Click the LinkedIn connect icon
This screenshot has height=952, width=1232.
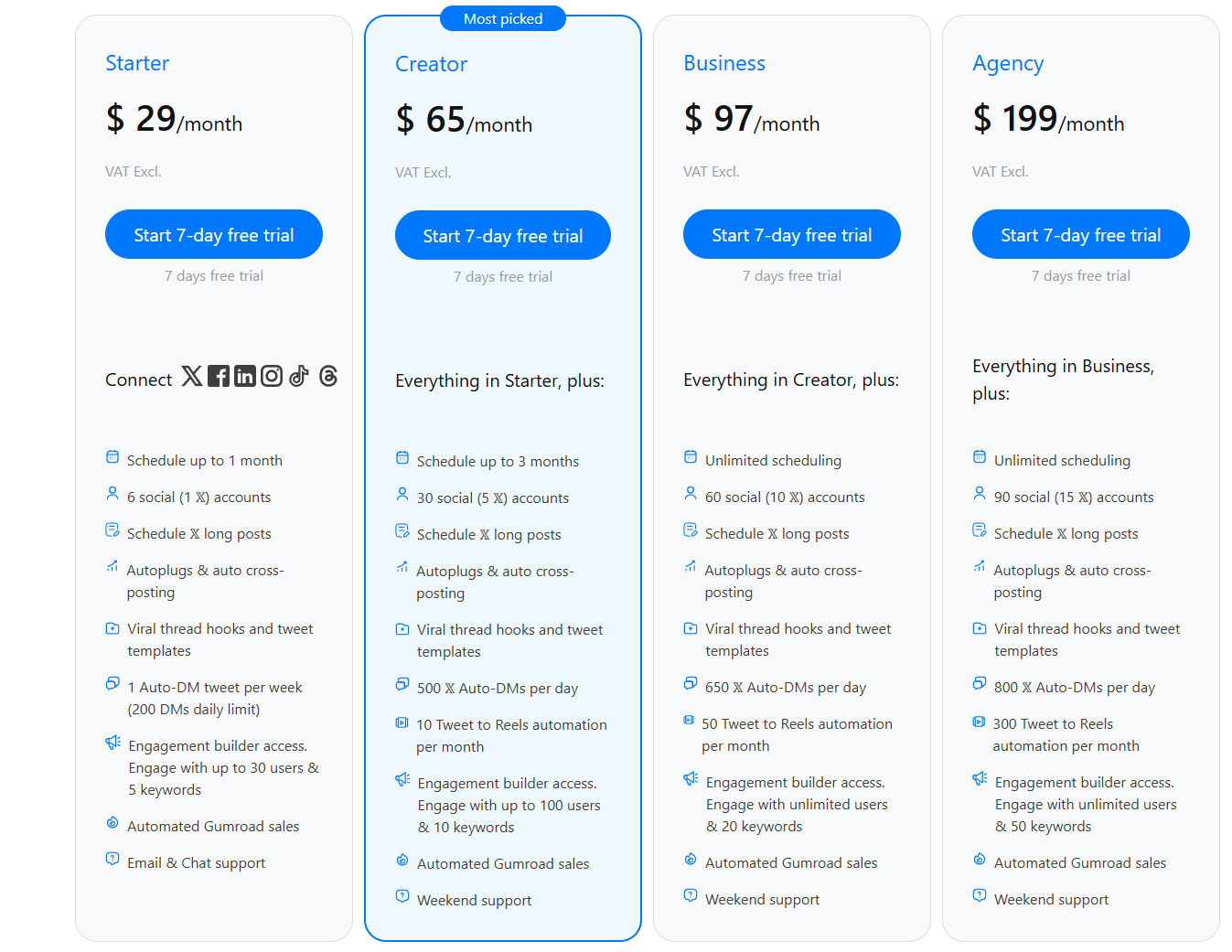click(x=244, y=376)
